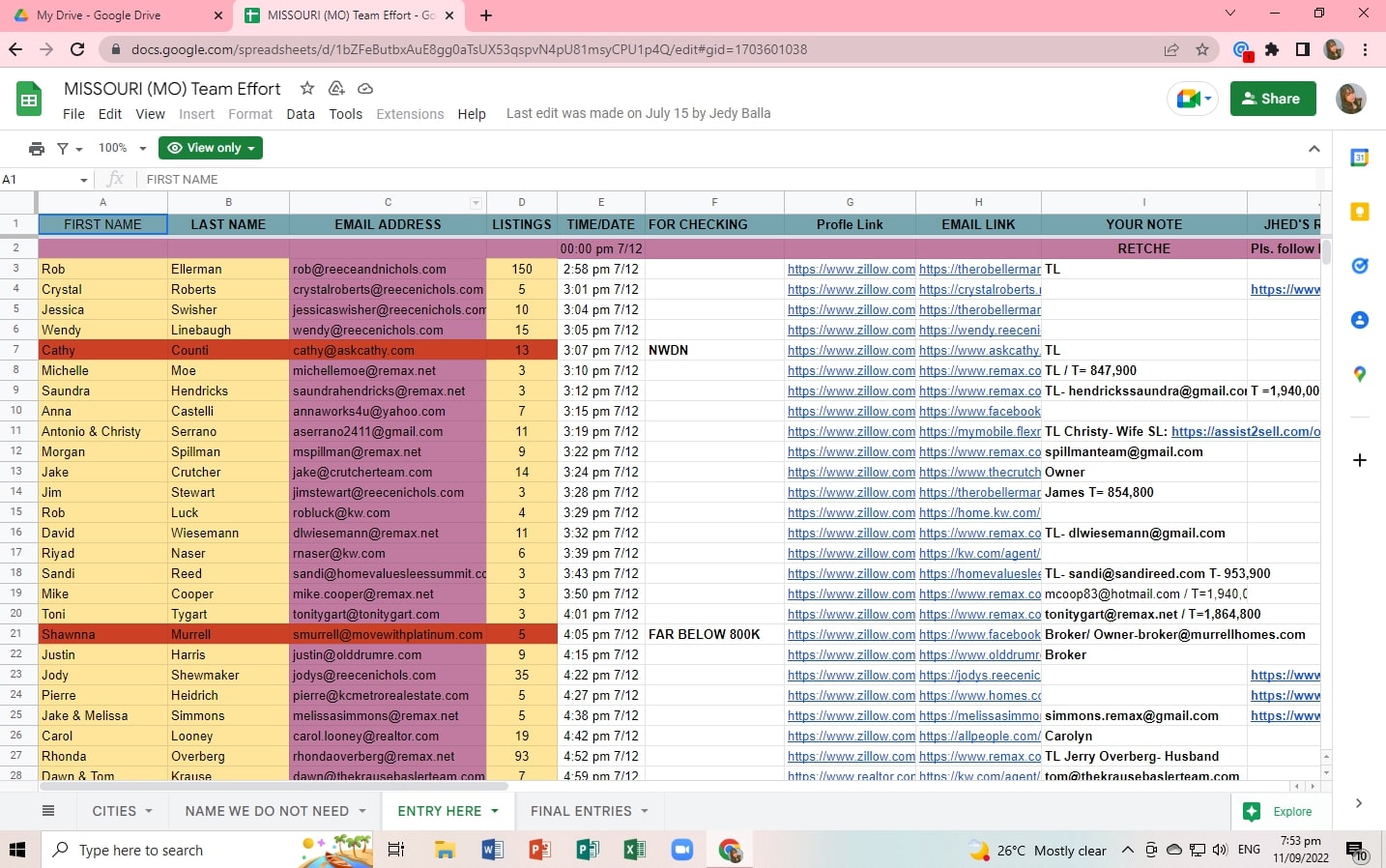Switch to My Drive browser tab
Viewport: 1386px width, 868px height.
[118, 15]
